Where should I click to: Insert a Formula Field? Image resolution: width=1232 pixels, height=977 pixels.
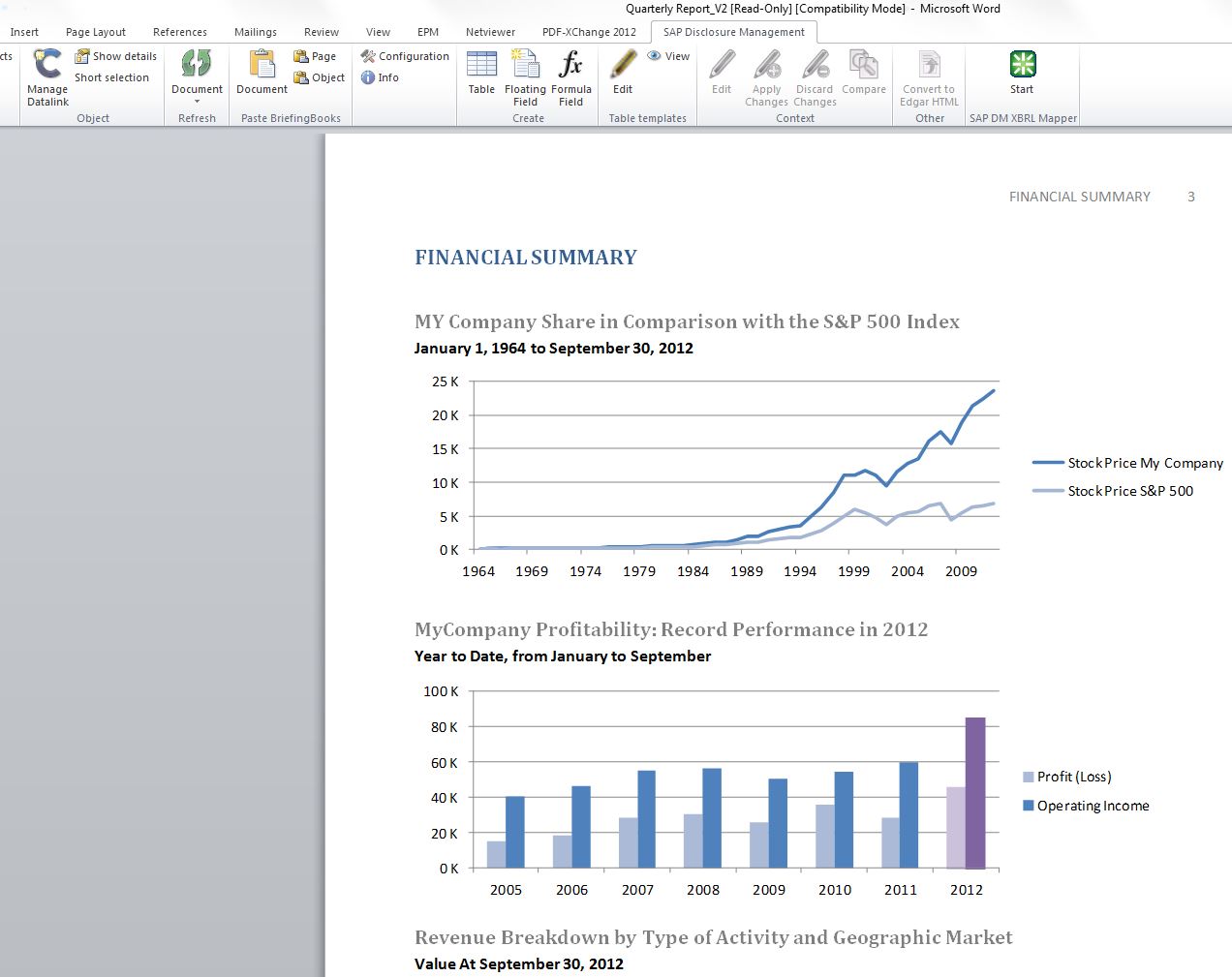click(571, 77)
